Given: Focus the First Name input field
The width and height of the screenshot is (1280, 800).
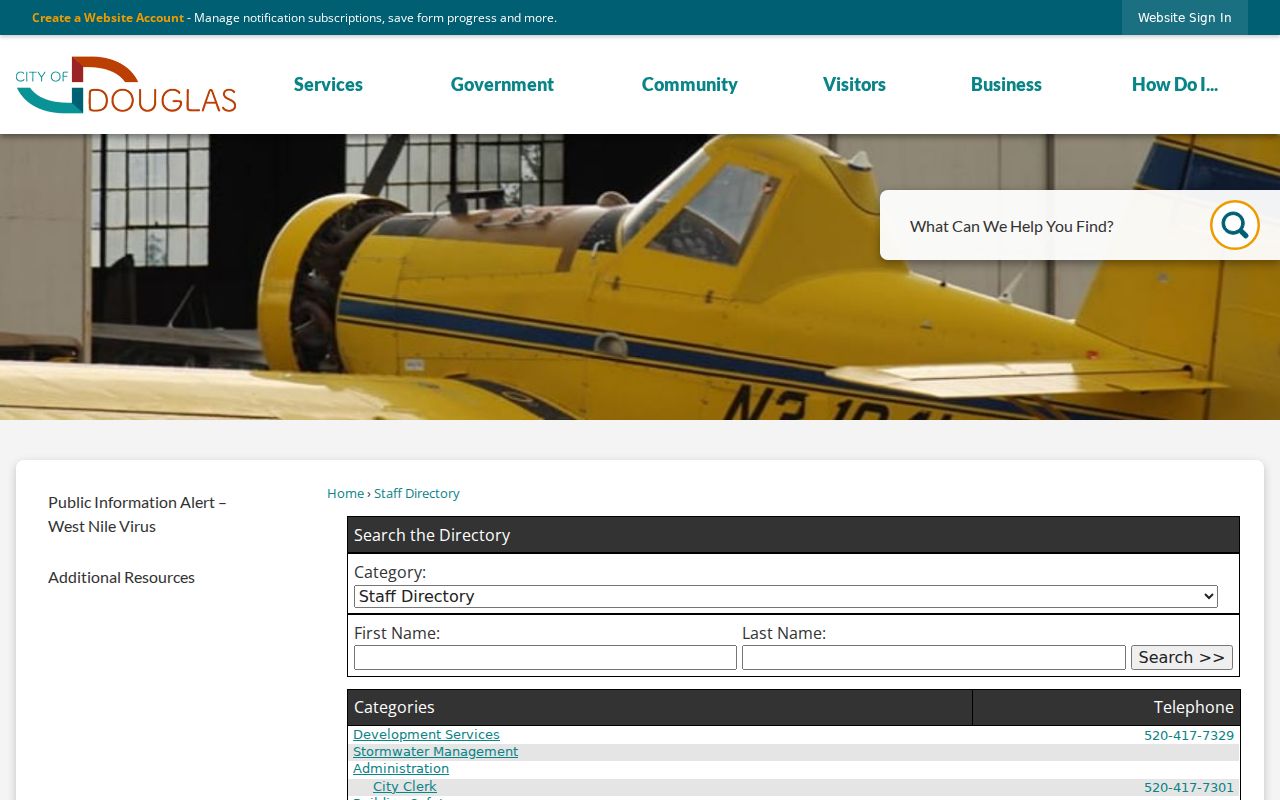Looking at the screenshot, I should 545,657.
